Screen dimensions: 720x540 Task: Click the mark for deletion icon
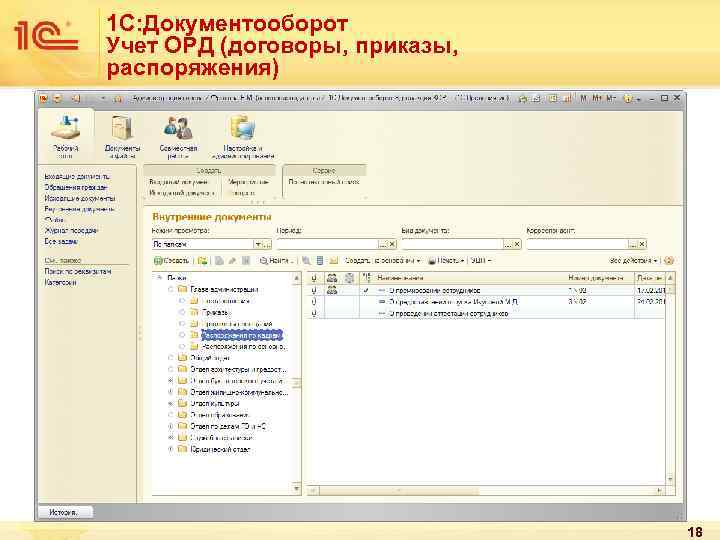pos(246,261)
